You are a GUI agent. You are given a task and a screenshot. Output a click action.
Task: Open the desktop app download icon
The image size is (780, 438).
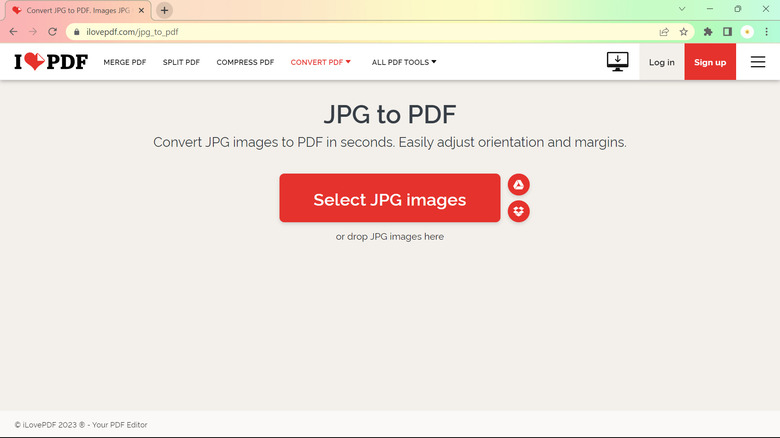click(x=617, y=62)
